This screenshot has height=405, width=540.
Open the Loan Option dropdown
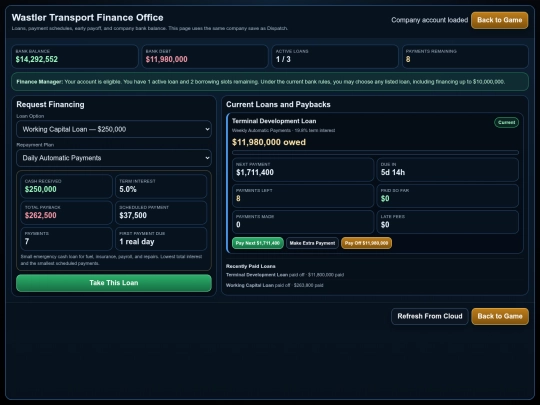click(114, 129)
